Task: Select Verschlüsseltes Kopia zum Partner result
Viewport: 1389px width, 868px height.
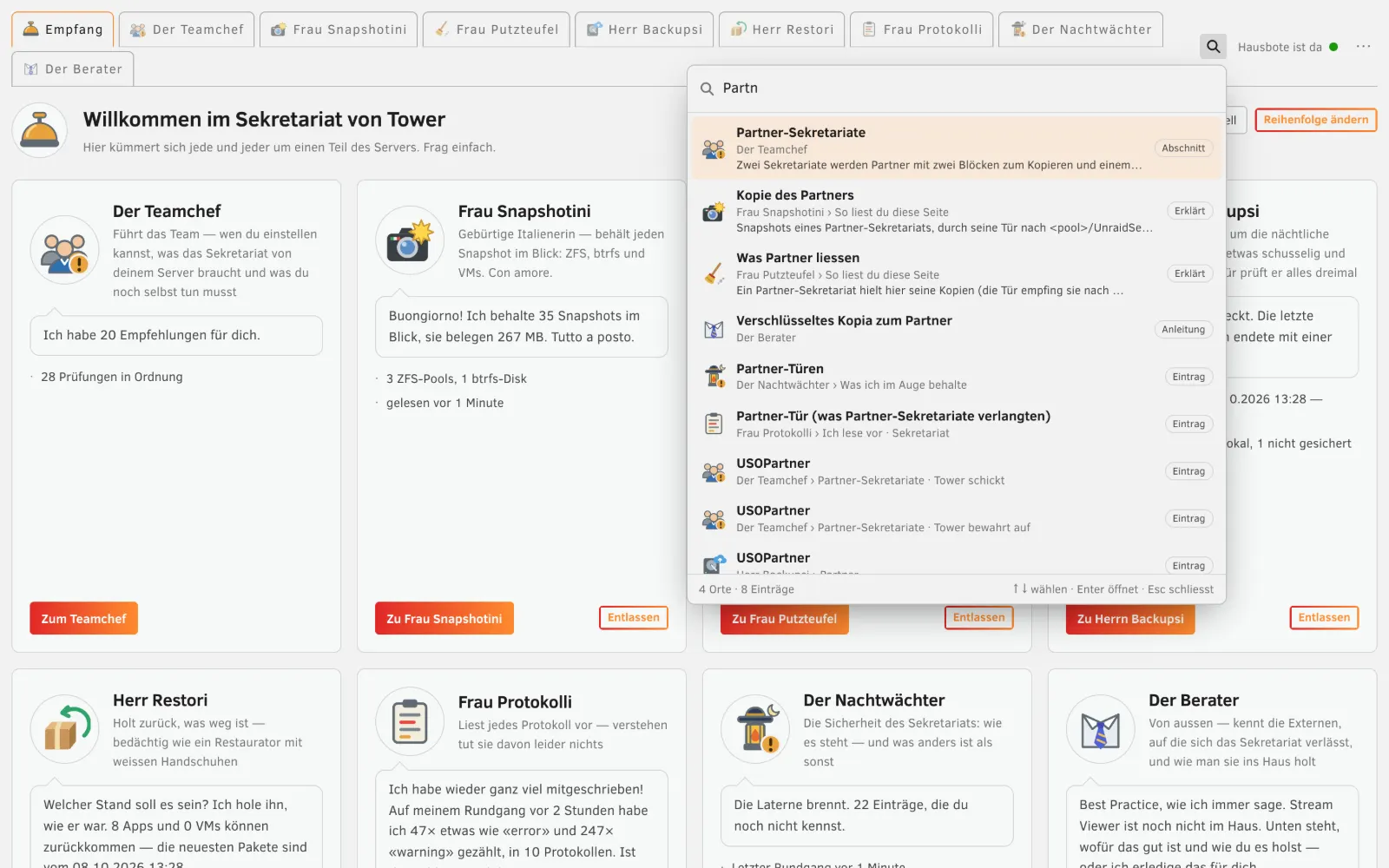Action: (957, 329)
